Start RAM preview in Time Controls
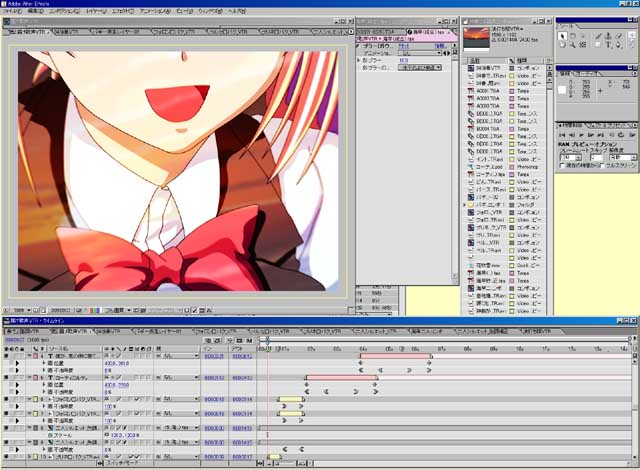Image resolution: width=640 pixels, height=470 pixels. [x=631, y=135]
